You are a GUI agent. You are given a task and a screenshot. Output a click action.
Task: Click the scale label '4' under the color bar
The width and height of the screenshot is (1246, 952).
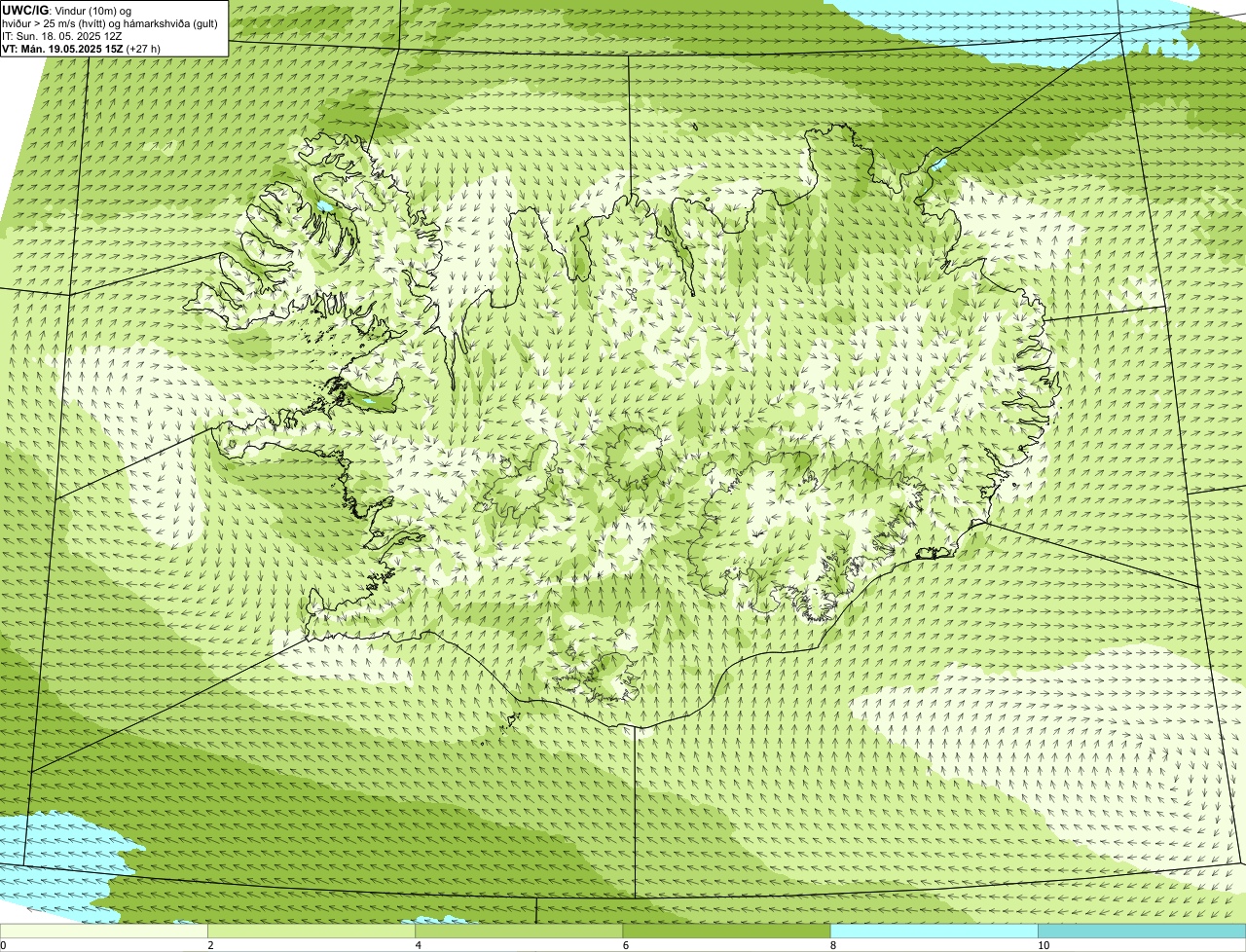click(x=418, y=945)
